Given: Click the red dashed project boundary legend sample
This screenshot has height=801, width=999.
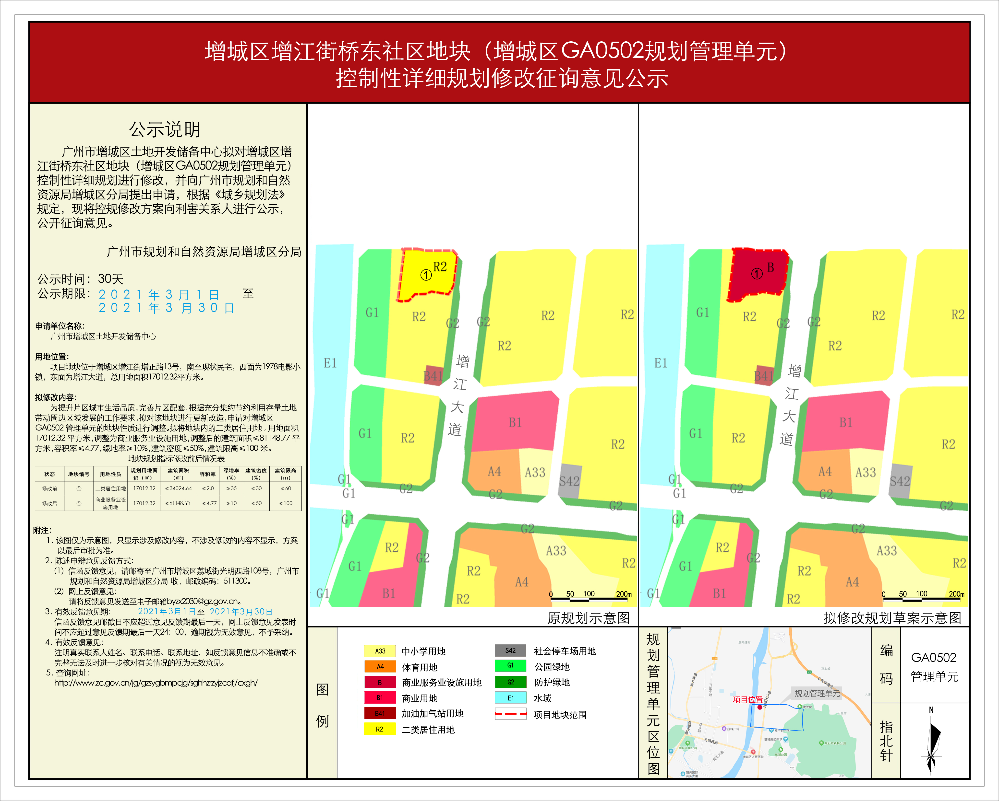Looking at the screenshot, I should [x=510, y=714].
